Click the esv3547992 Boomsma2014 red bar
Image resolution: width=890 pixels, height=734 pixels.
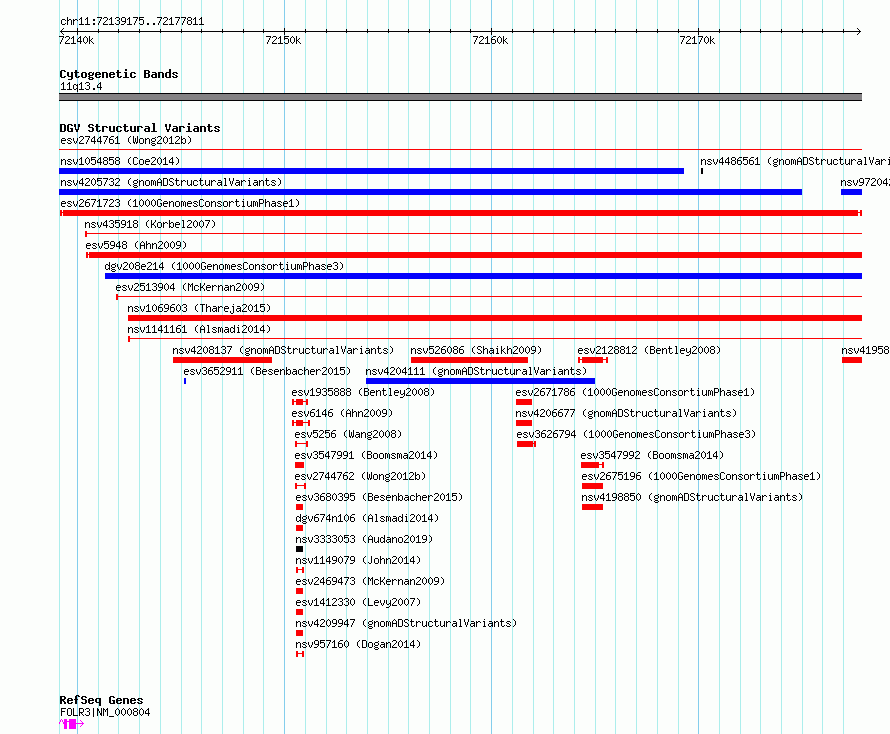point(592,465)
